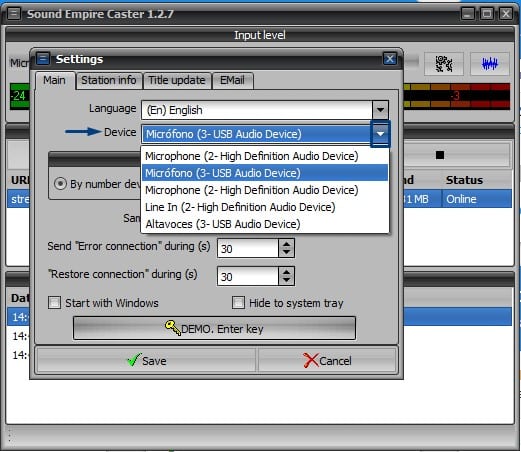521x452 pixels.
Task: Click the blue waveform icon in main window
Action: [490, 63]
